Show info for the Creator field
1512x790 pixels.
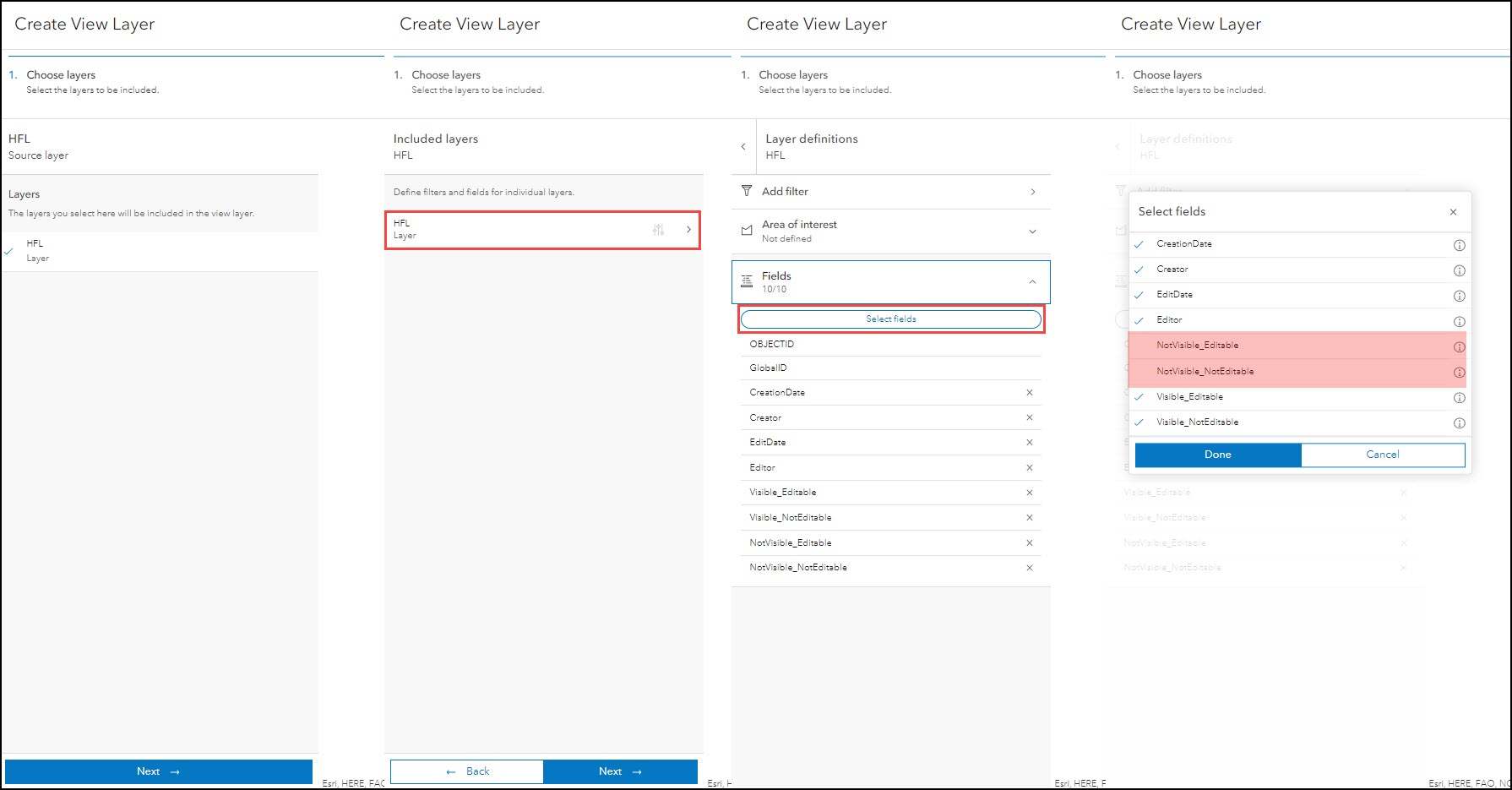(1459, 270)
